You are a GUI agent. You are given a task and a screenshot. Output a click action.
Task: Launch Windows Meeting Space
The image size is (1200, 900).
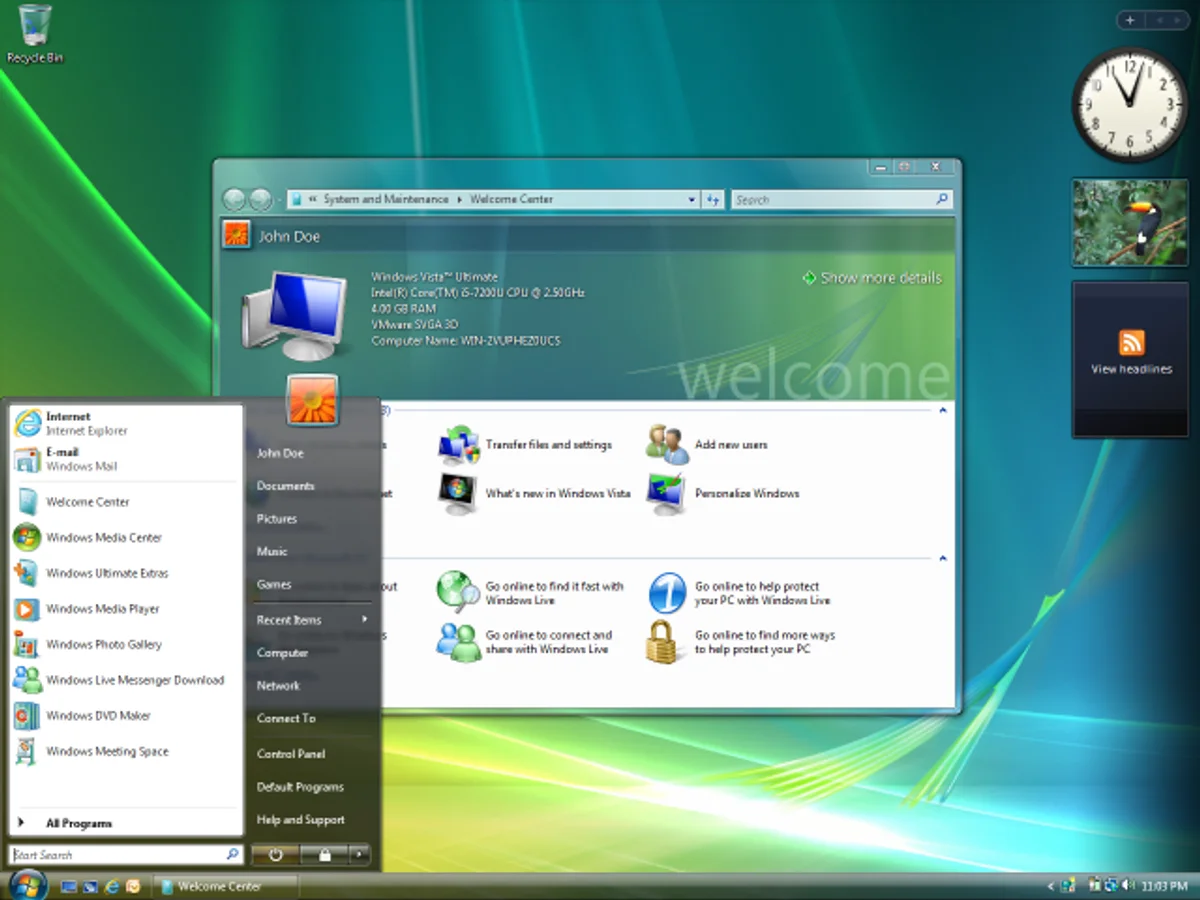click(105, 751)
